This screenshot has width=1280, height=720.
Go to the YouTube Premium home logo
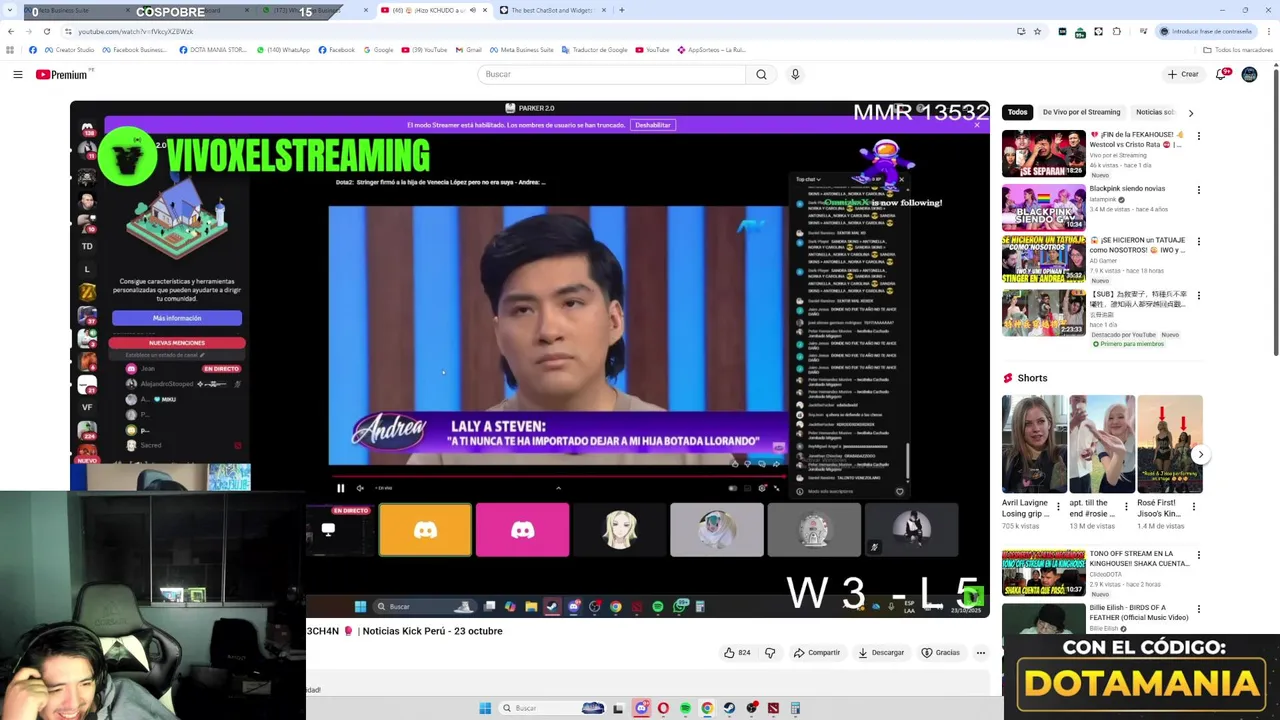point(62,74)
